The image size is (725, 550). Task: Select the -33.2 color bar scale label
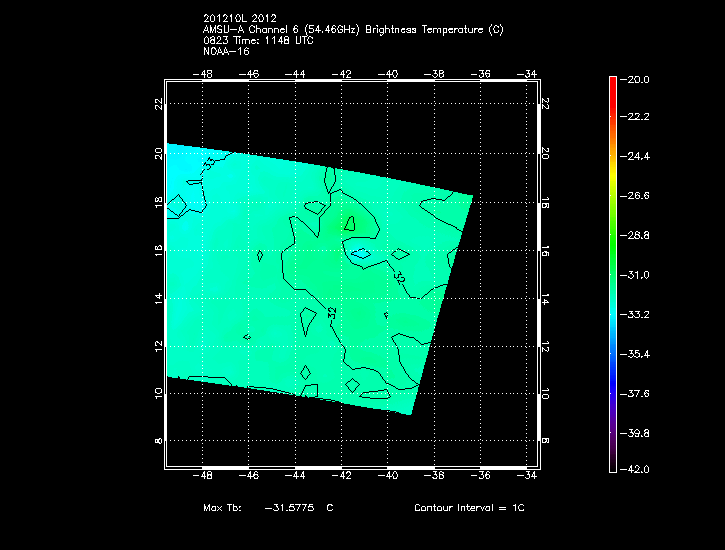[x=636, y=314]
